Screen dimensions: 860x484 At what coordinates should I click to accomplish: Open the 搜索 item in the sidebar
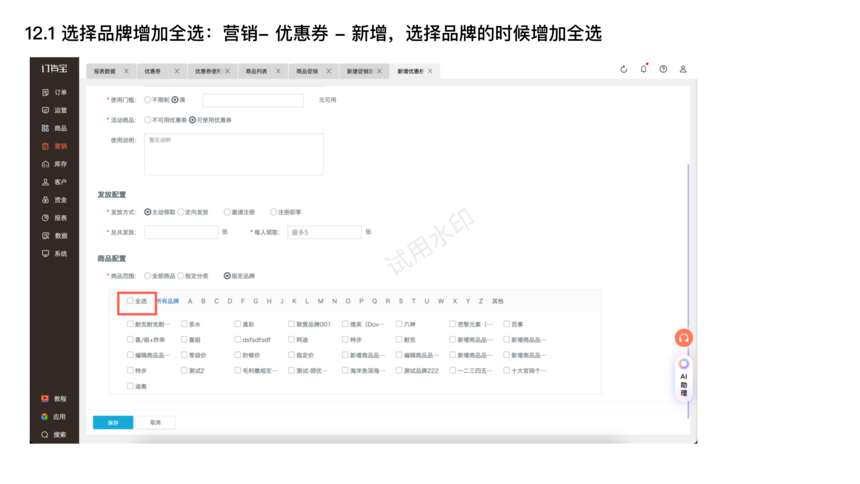54,435
